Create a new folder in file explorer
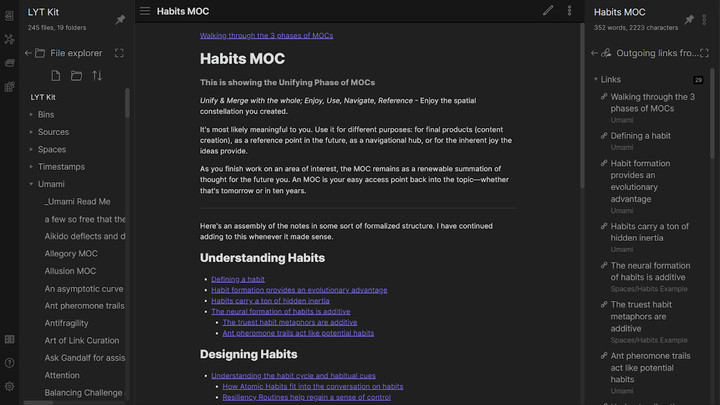Image resolution: width=720 pixels, height=405 pixels. [x=77, y=76]
